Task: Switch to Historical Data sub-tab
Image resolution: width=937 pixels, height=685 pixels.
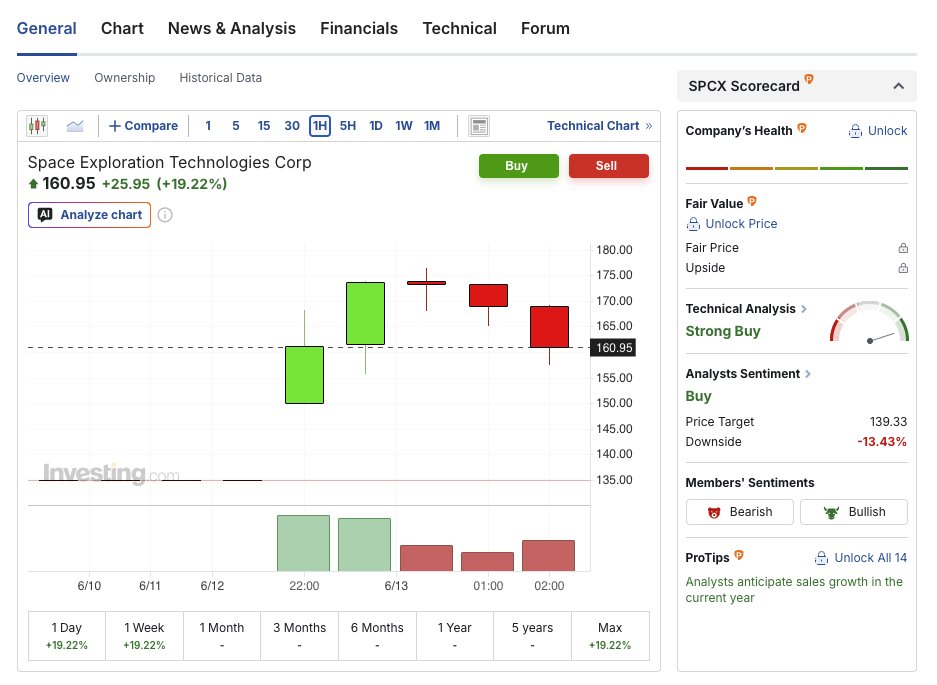Action: (221, 78)
